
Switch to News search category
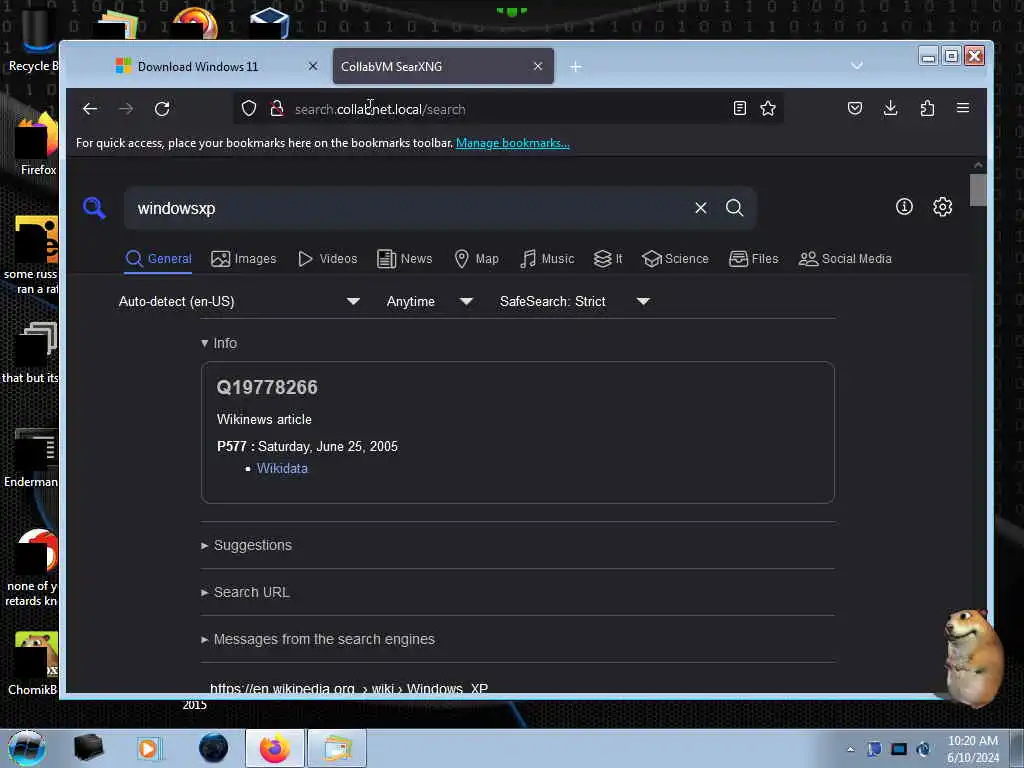(x=404, y=259)
